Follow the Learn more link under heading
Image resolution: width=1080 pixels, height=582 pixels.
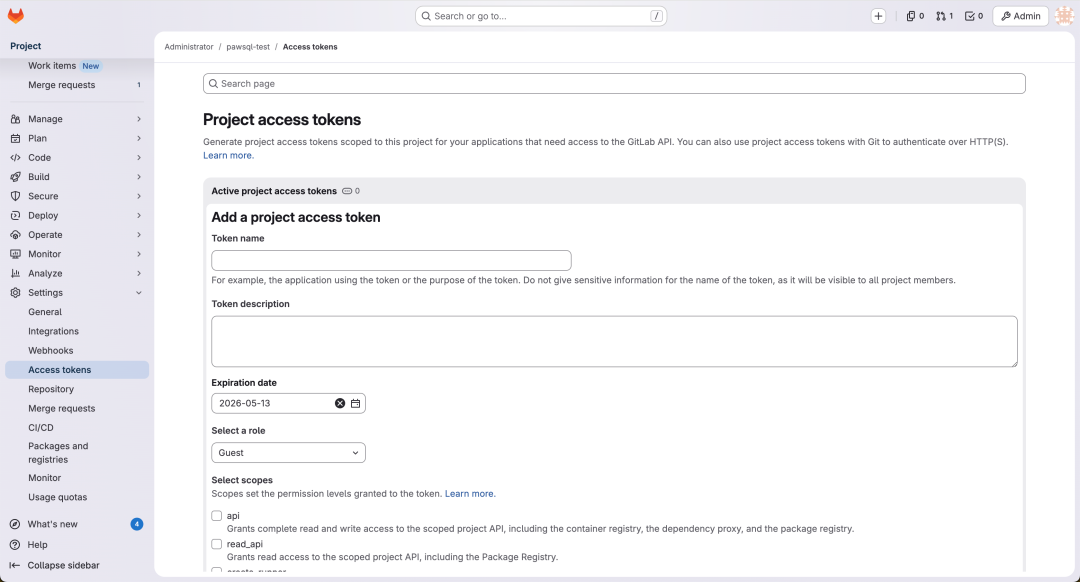[228, 156]
